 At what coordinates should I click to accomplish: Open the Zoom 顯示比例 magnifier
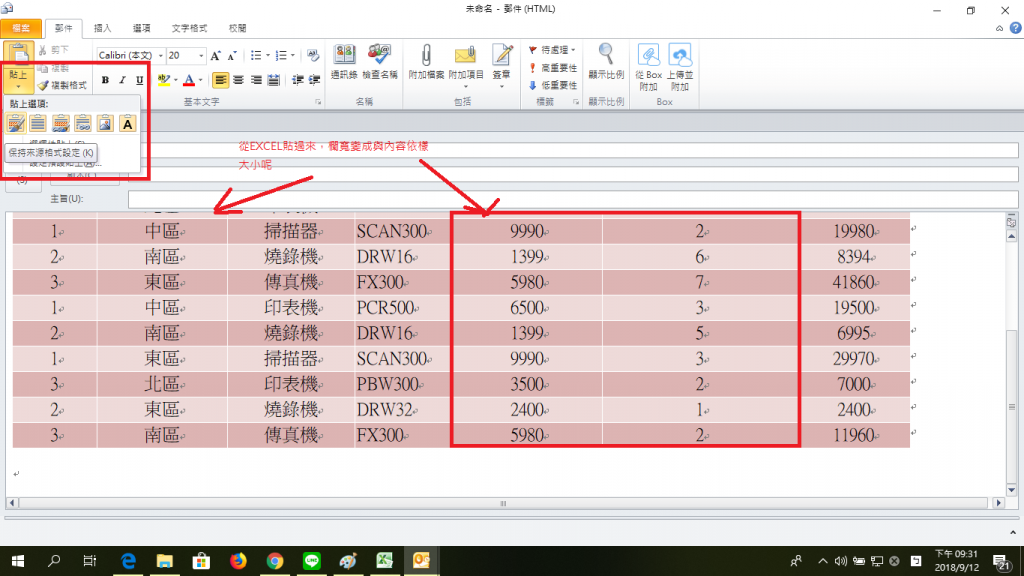point(606,62)
